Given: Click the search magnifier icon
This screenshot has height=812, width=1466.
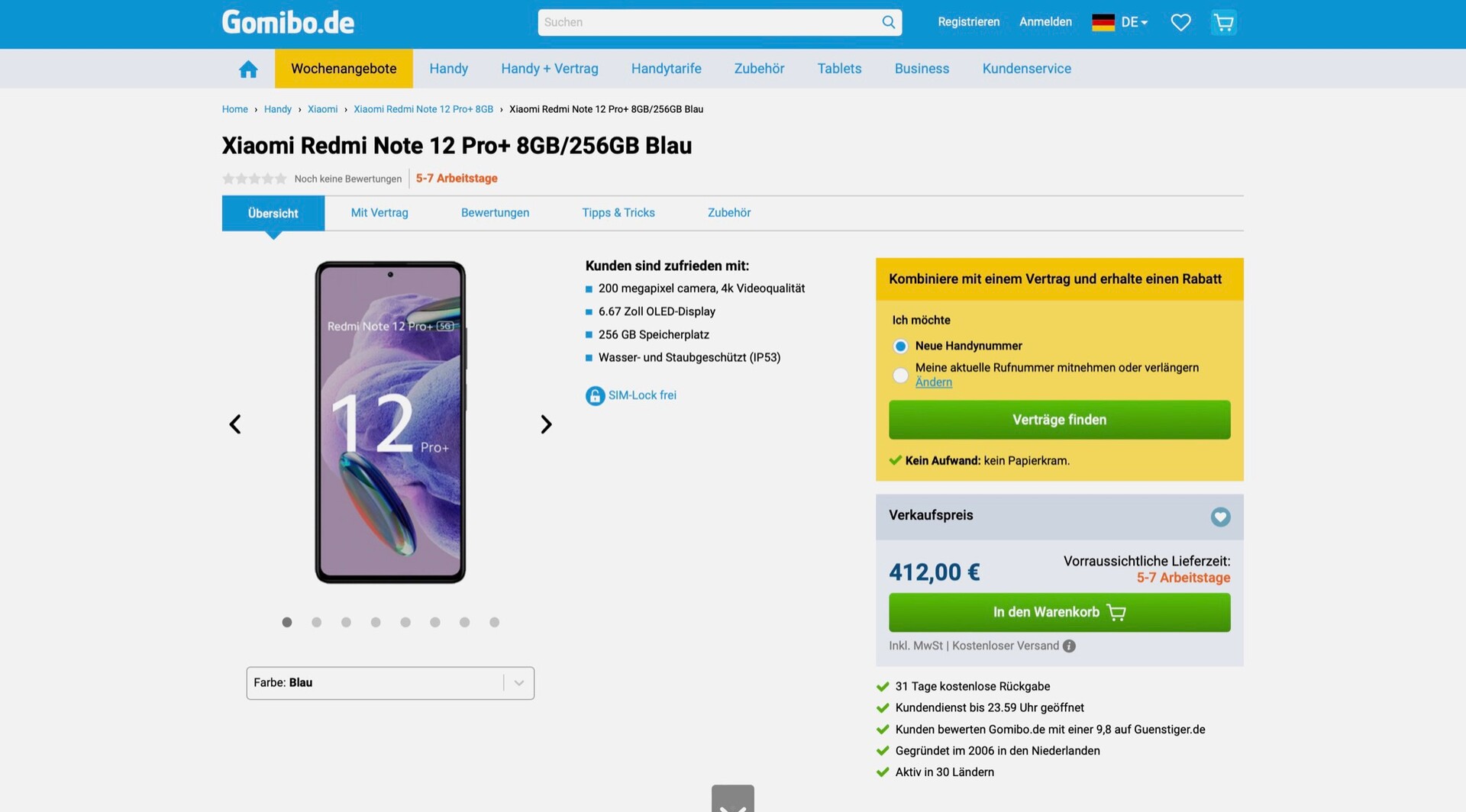Looking at the screenshot, I should [x=888, y=22].
